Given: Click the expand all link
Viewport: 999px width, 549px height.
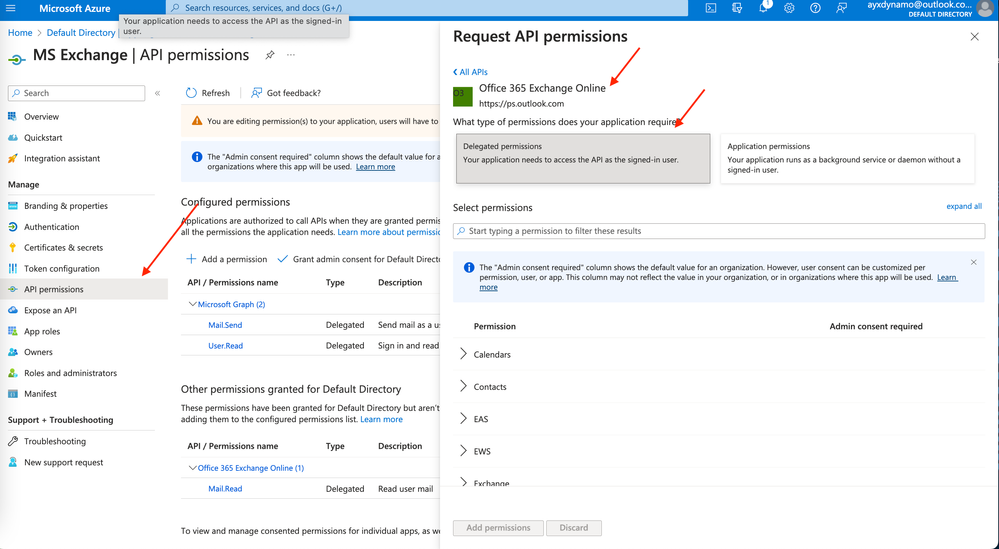Looking at the screenshot, I should pyautogui.click(x=964, y=206).
